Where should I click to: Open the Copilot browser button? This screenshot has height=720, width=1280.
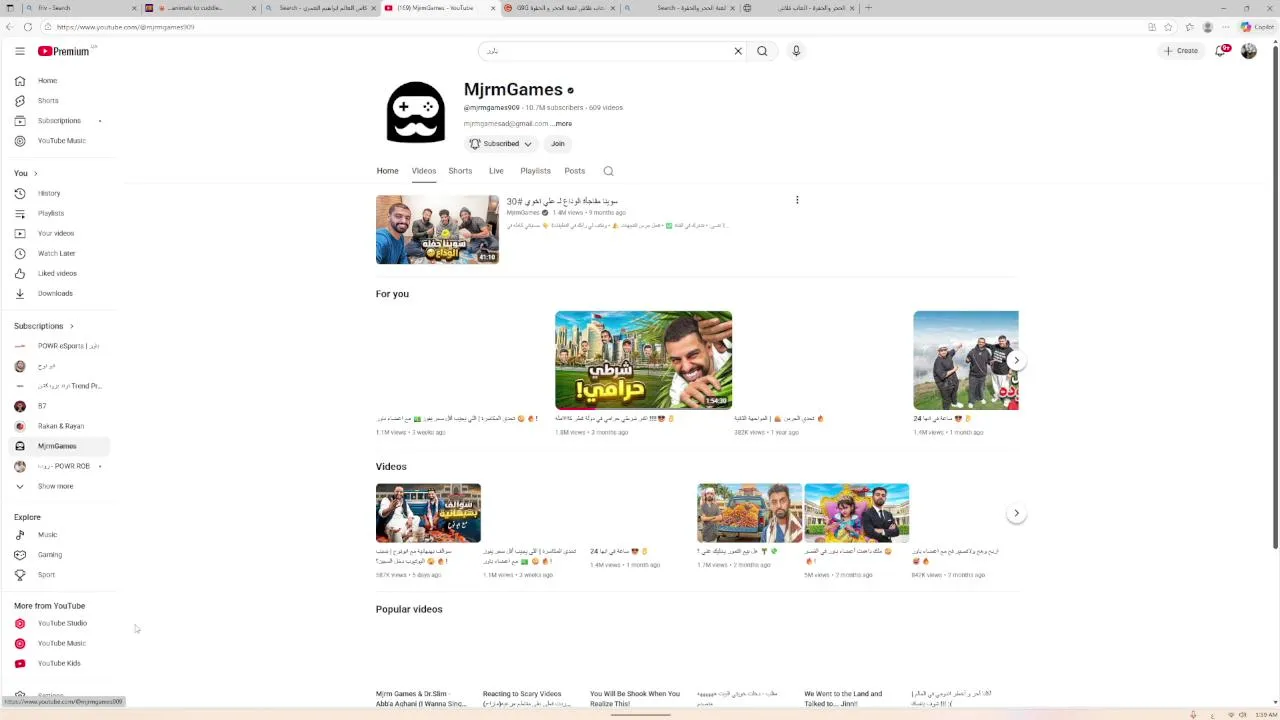click(x=1258, y=27)
